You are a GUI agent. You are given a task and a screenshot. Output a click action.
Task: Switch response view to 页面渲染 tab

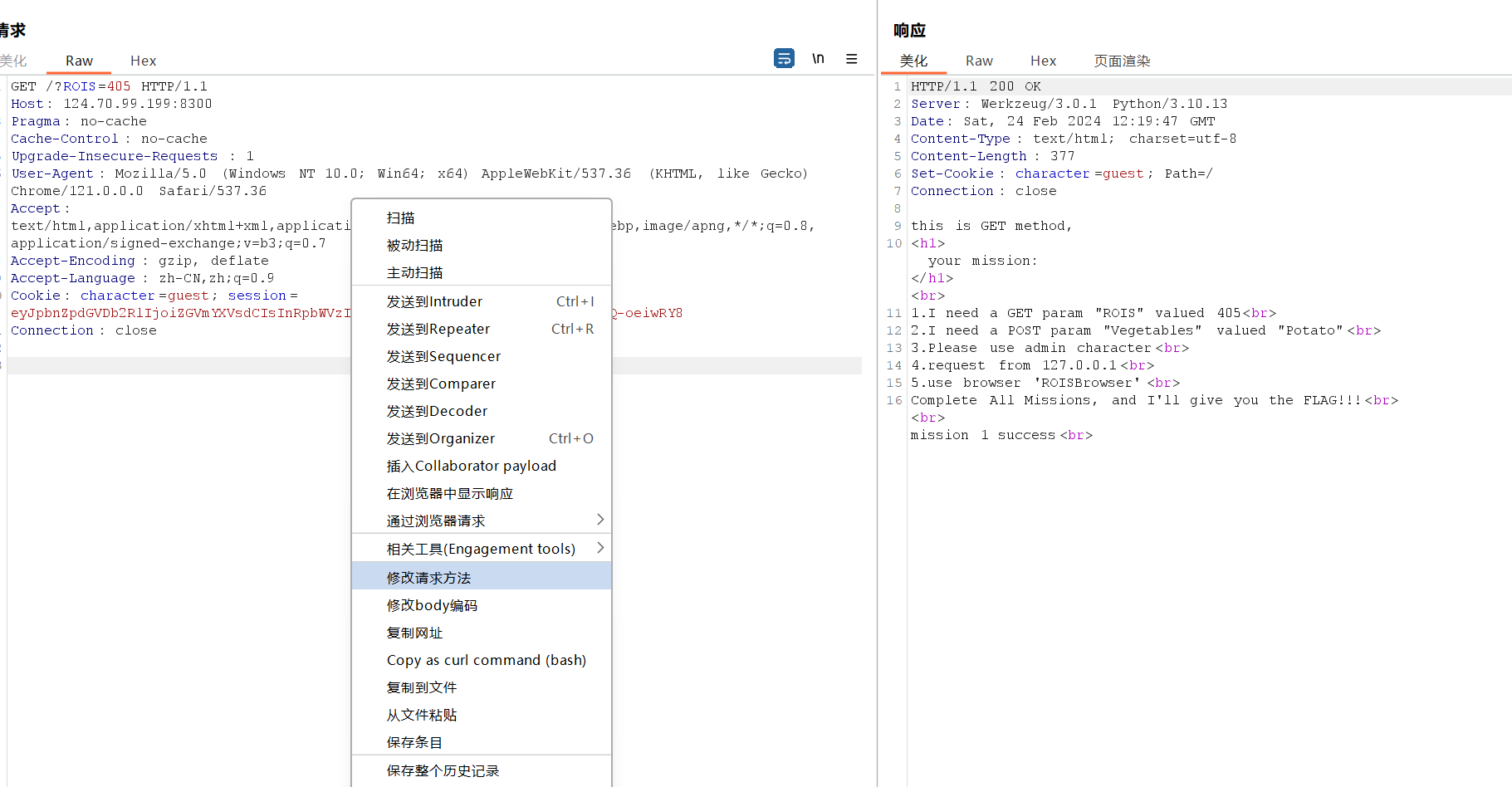pos(1121,61)
